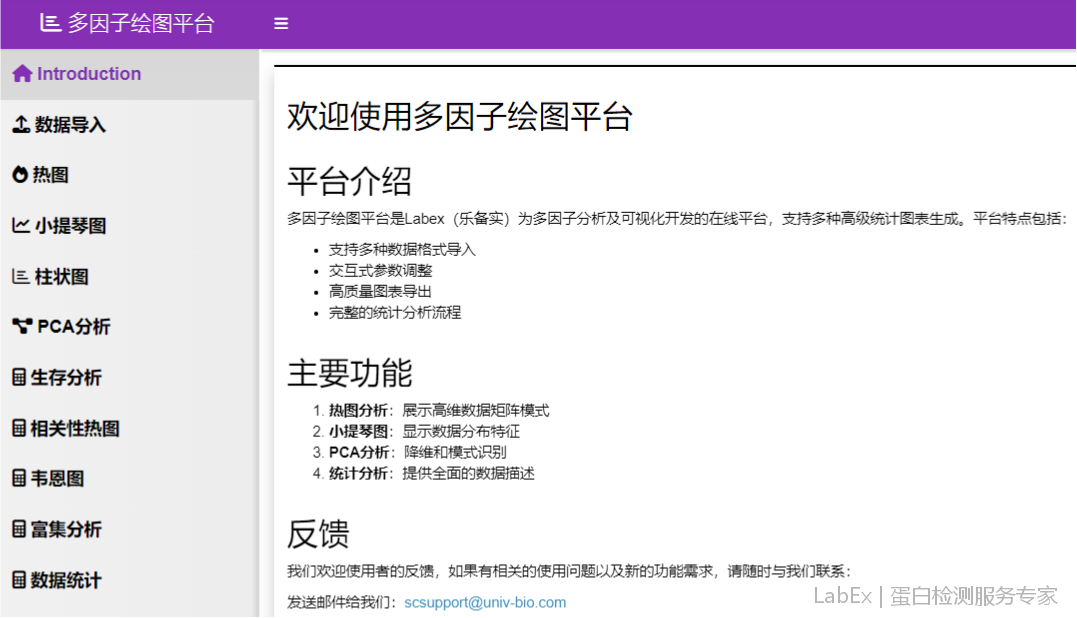The width and height of the screenshot is (1077, 618).
Task: Click the 欢迎使用多因子绘图平台 heading
Action: pyautogui.click(x=460, y=117)
